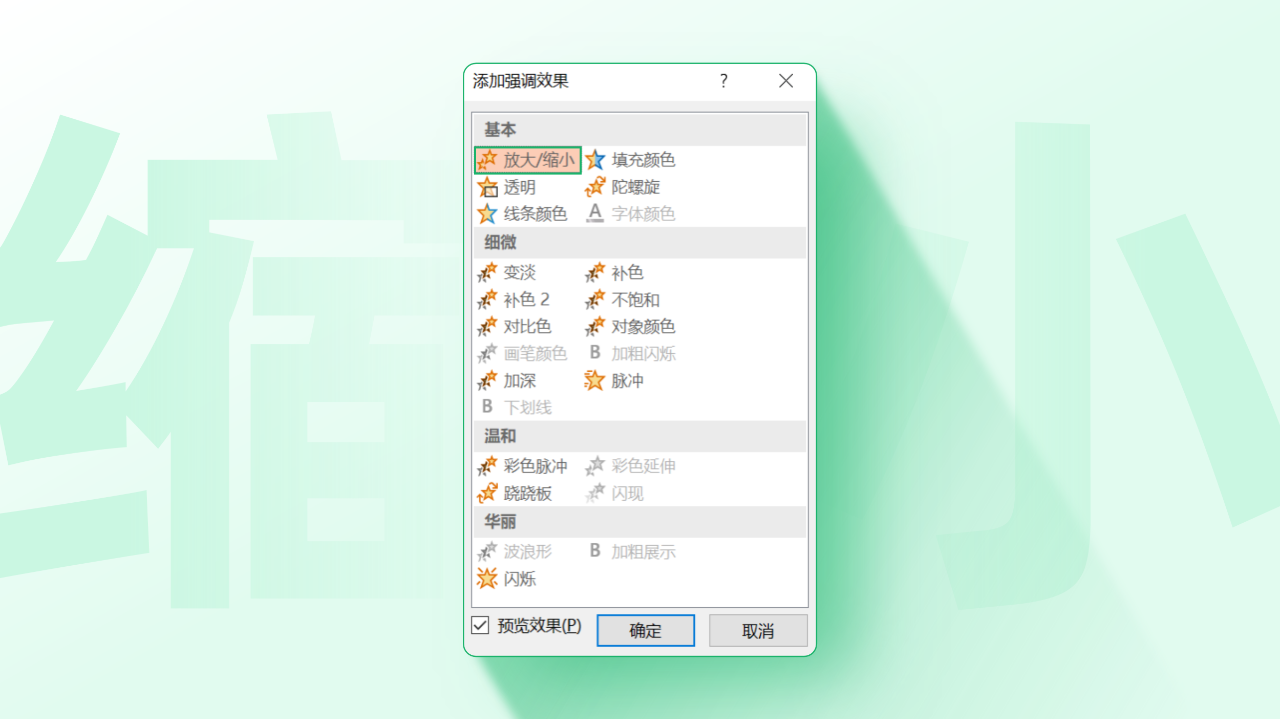Choose the 对比色 effect entry
Image resolution: width=1280 pixels, height=719 pixels.
pos(514,327)
